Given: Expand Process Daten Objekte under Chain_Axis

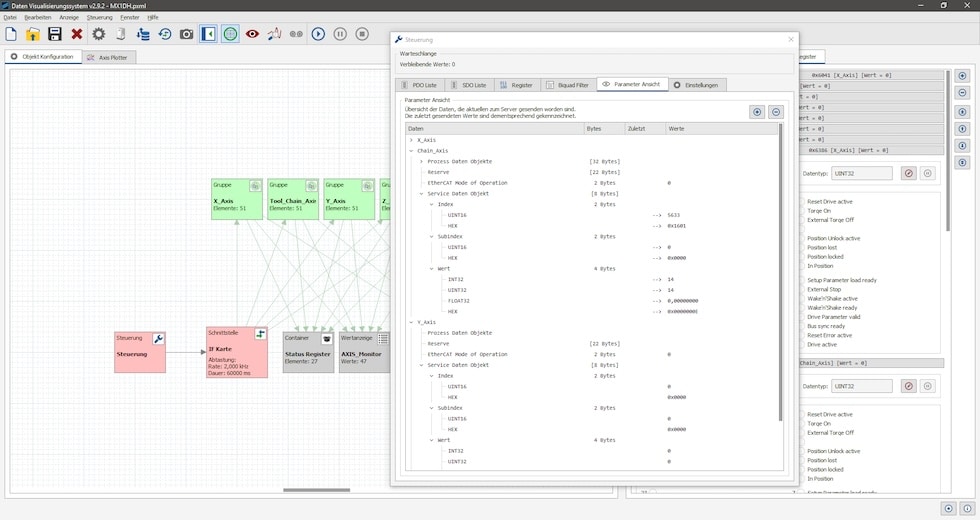Looking at the screenshot, I should pos(421,162).
